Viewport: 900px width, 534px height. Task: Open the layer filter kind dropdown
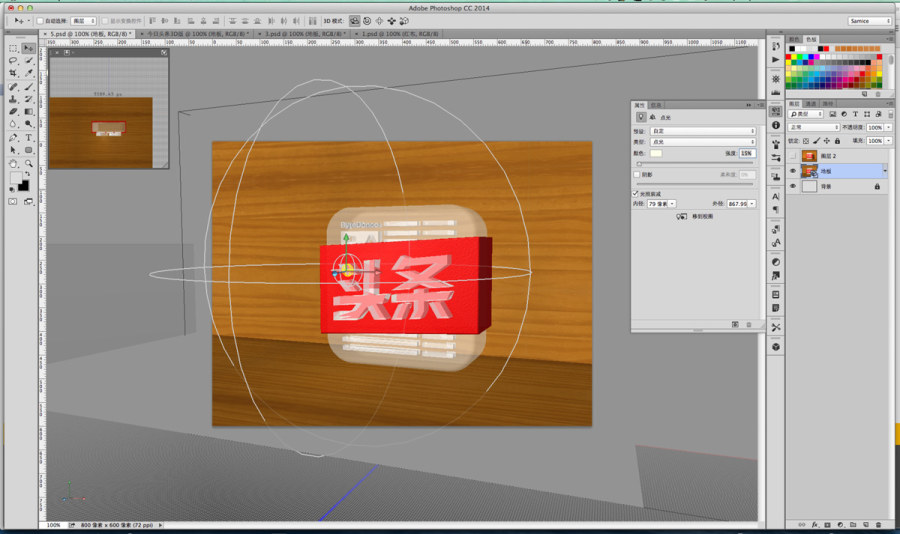806,114
